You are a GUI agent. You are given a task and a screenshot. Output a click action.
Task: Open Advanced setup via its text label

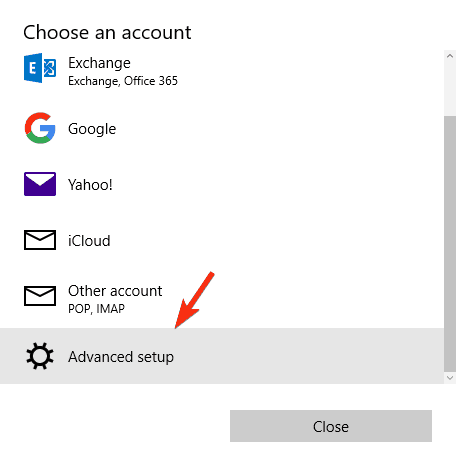121,357
